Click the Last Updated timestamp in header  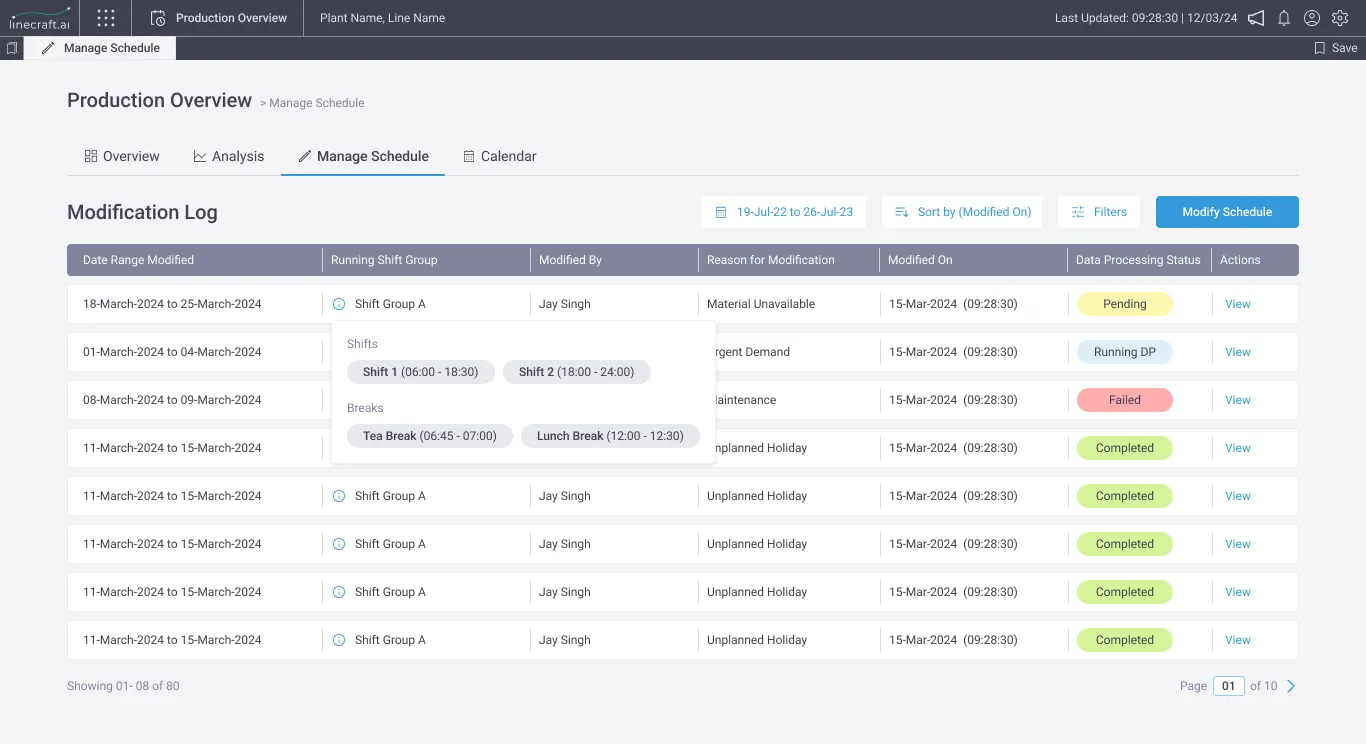(1146, 18)
